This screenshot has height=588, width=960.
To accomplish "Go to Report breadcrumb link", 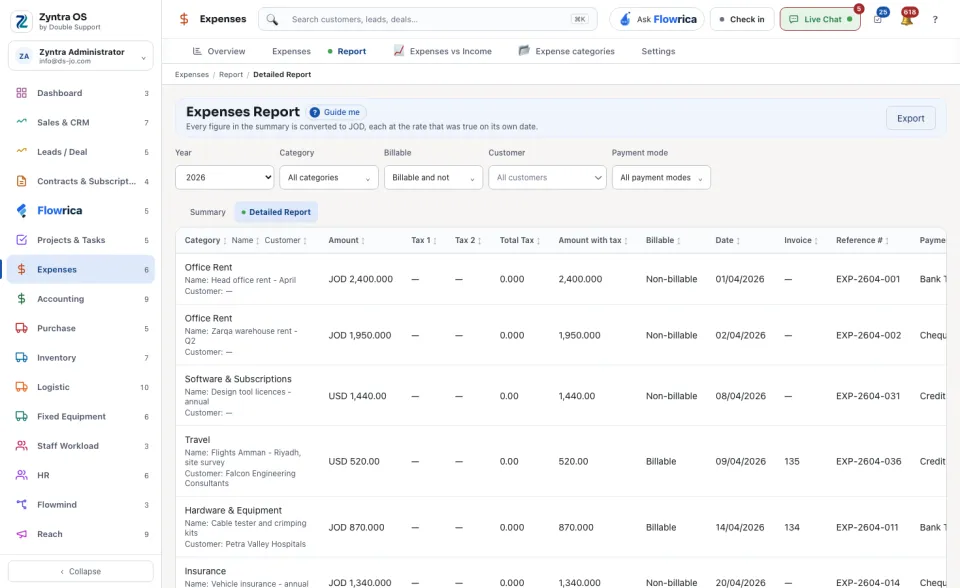I will click(231, 75).
